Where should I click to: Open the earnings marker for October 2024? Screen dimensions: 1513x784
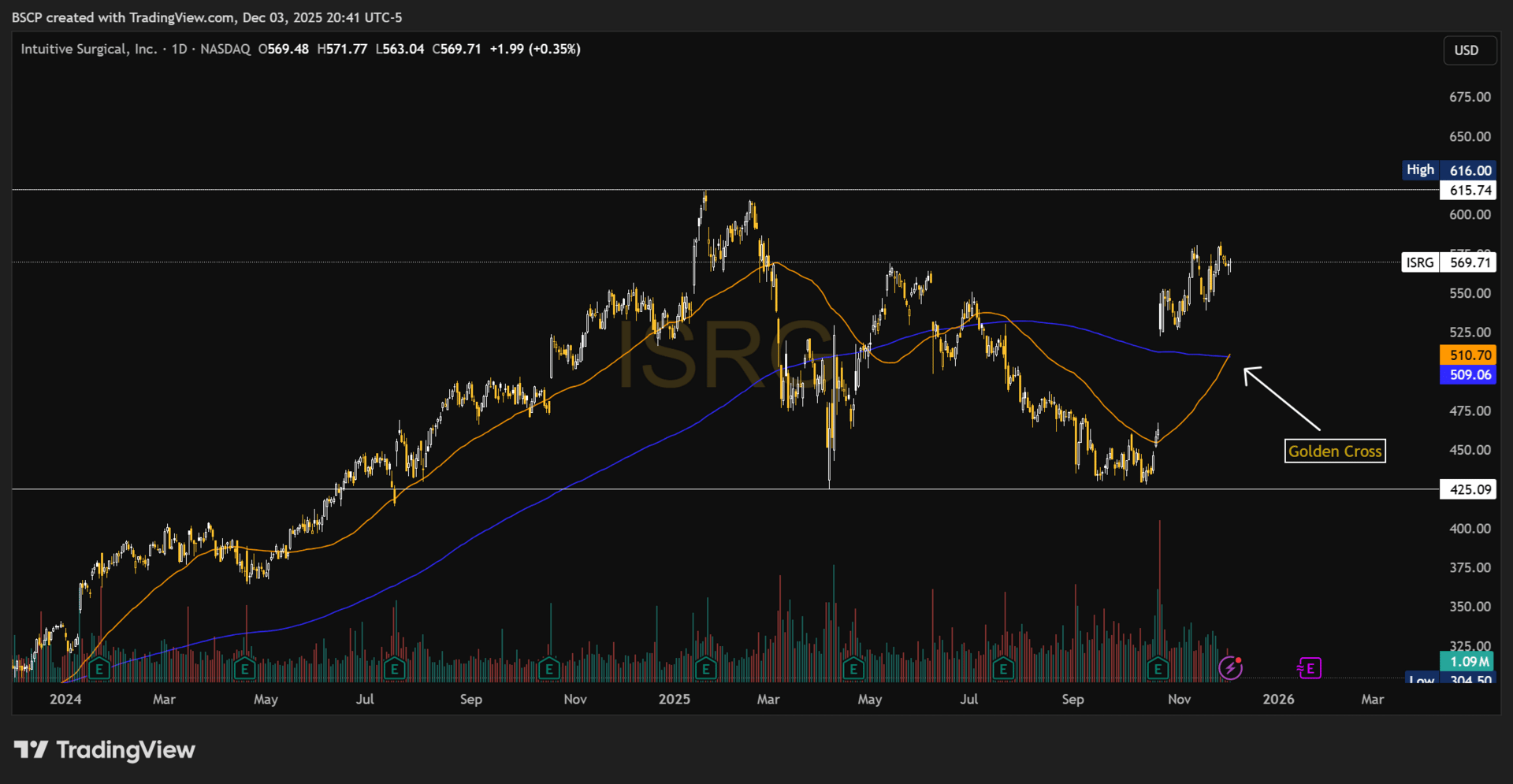click(548, 669)
